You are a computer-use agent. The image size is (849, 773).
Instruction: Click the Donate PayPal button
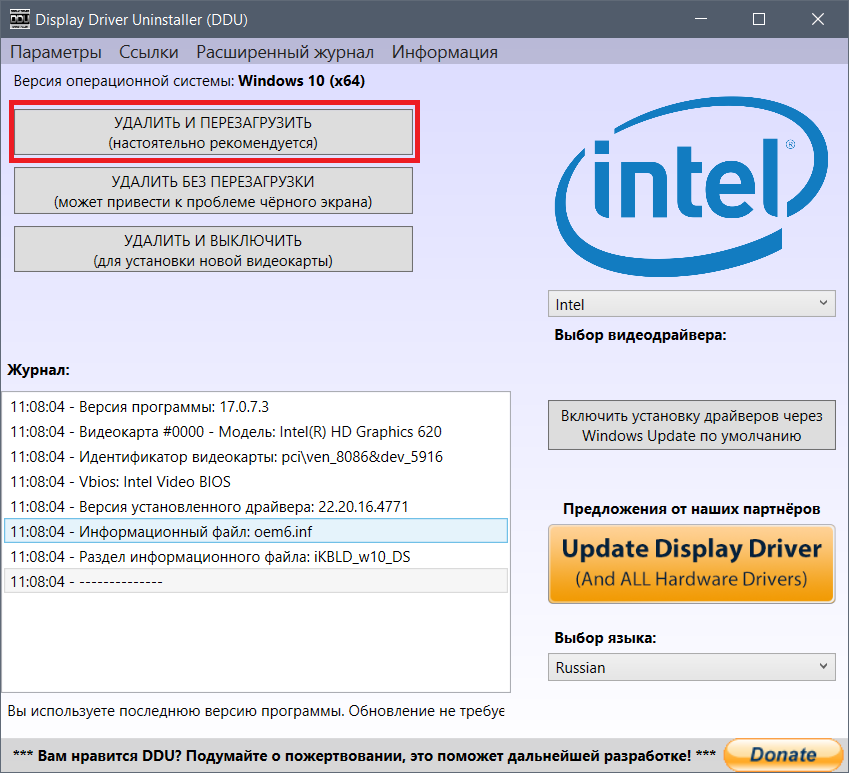(x=783, y=754)
